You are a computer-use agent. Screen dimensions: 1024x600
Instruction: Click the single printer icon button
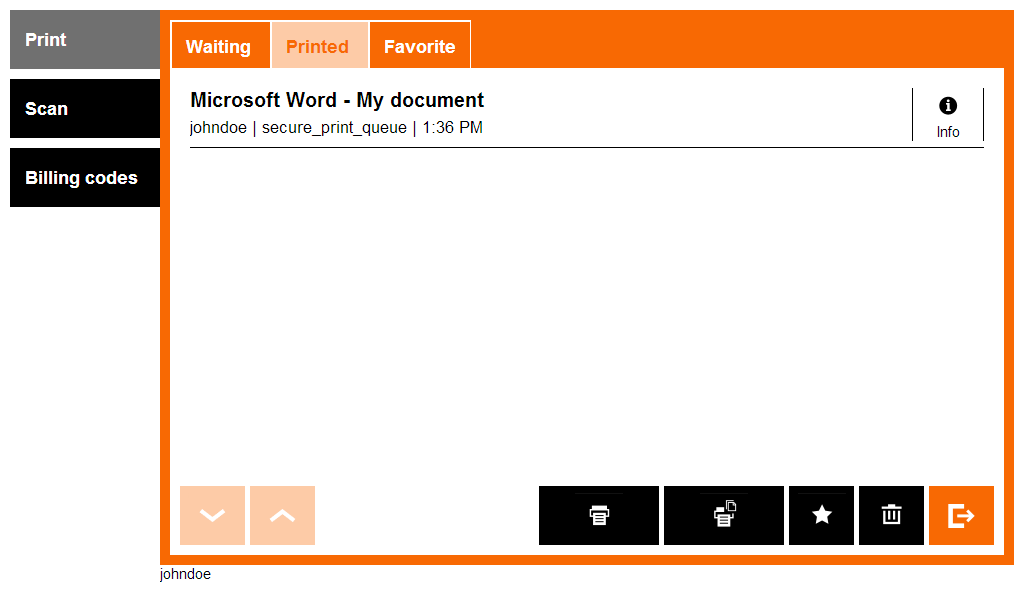[x=599, y=516]
